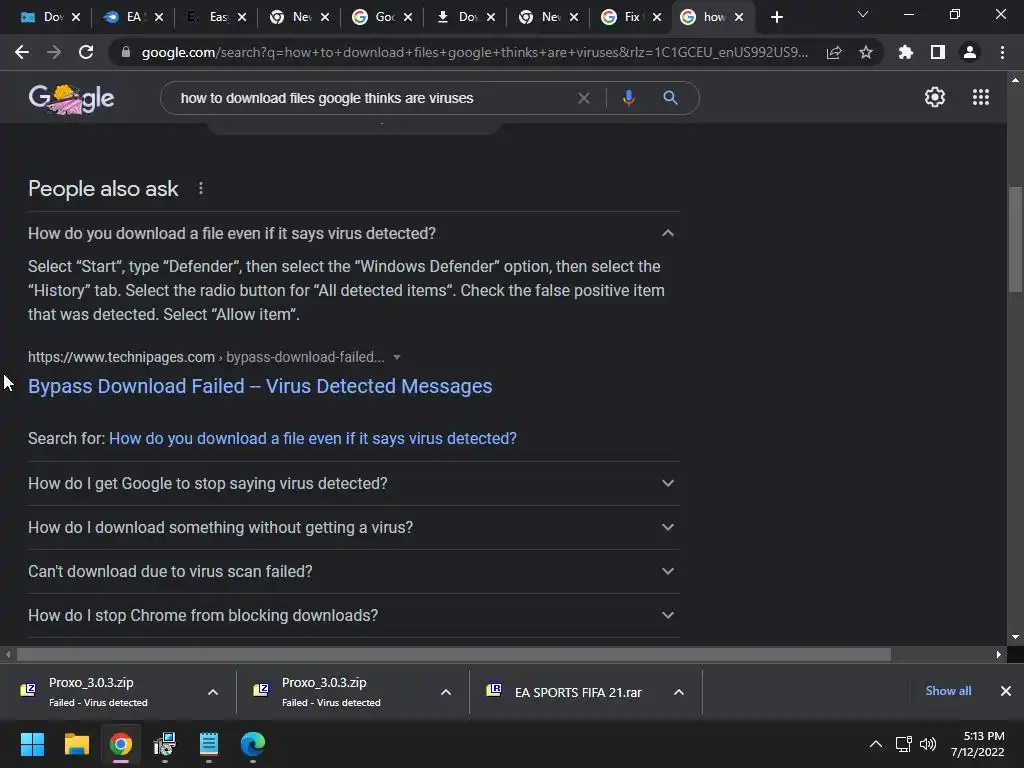Open clock and date in taskbar
This screenshot has width=1024, height=768.
pos(978,744)
